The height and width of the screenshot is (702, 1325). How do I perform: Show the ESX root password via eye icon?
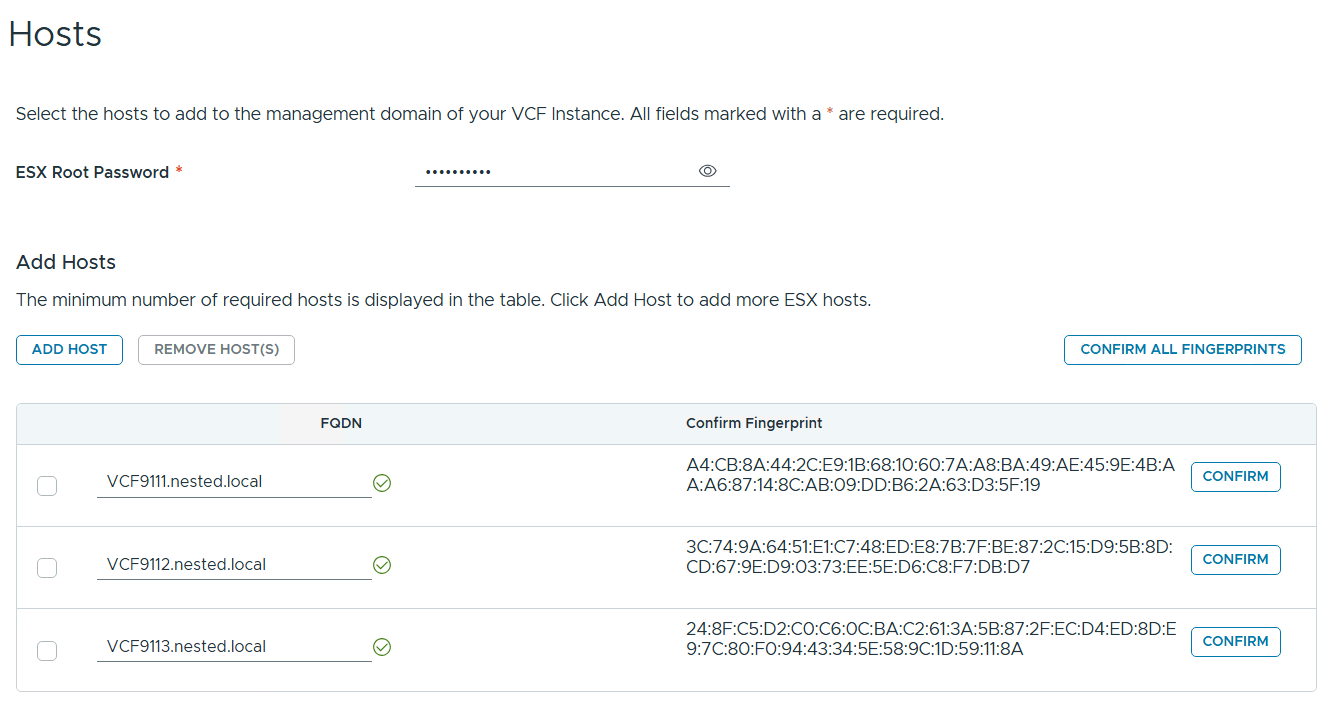coord(707,171)
